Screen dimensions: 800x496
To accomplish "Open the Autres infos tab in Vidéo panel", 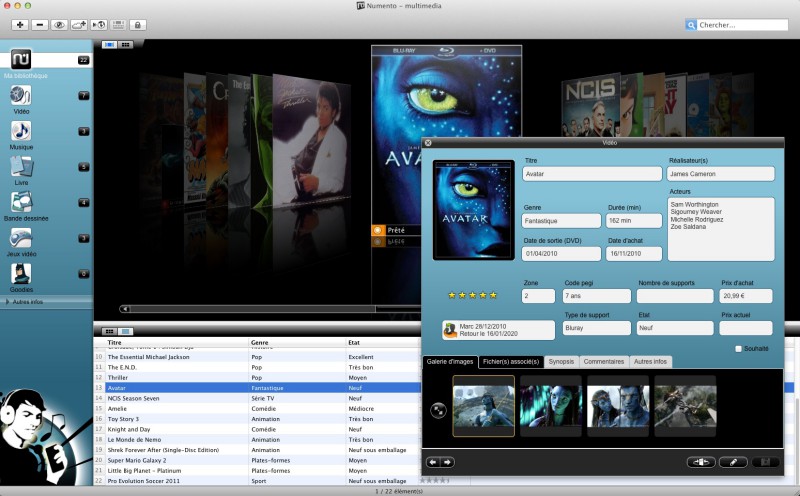I will coord(651,362).
